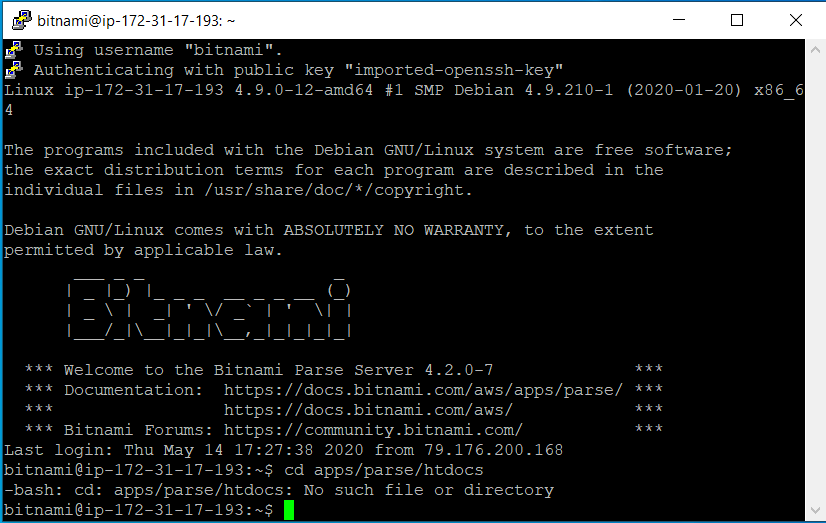Maximize the PuTTY terminal window

coord(737,20)
